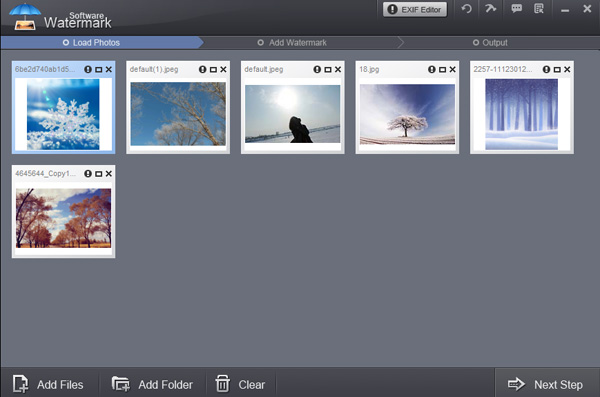
Task: Remove the 4645644_Copy1 photo
Action: pos(109,174)
